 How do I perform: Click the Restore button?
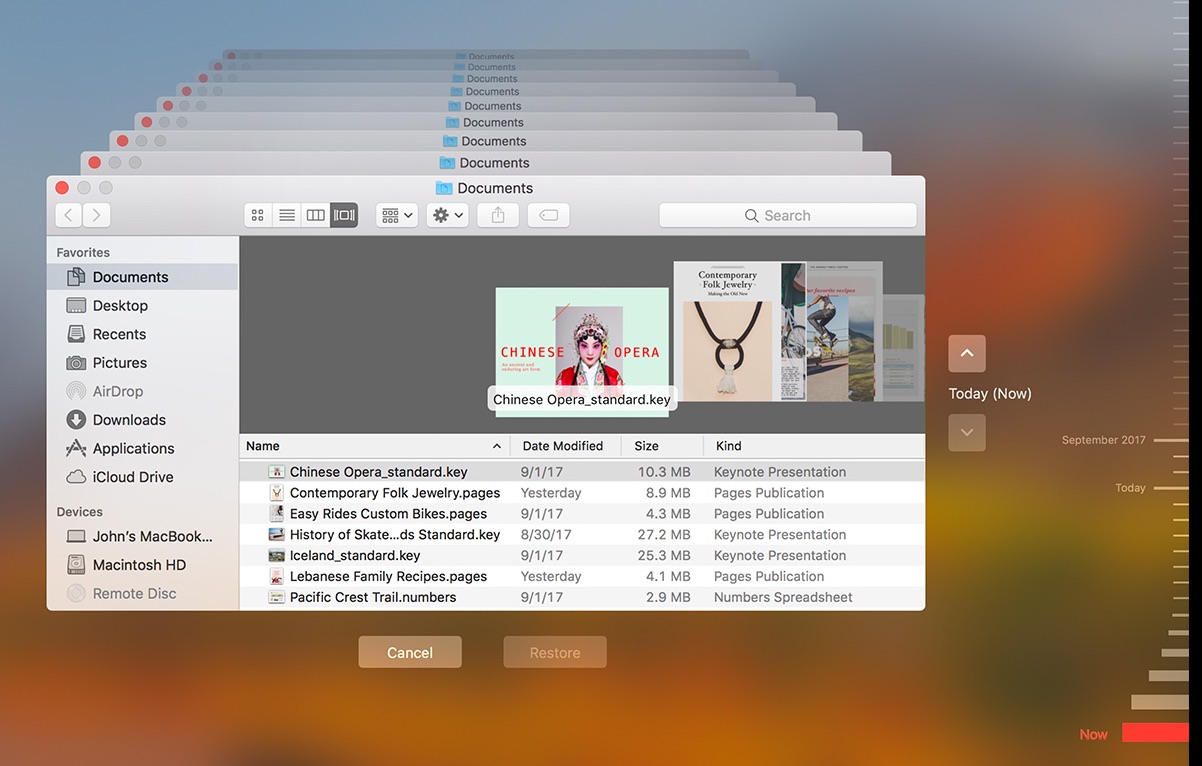point(555,652)
